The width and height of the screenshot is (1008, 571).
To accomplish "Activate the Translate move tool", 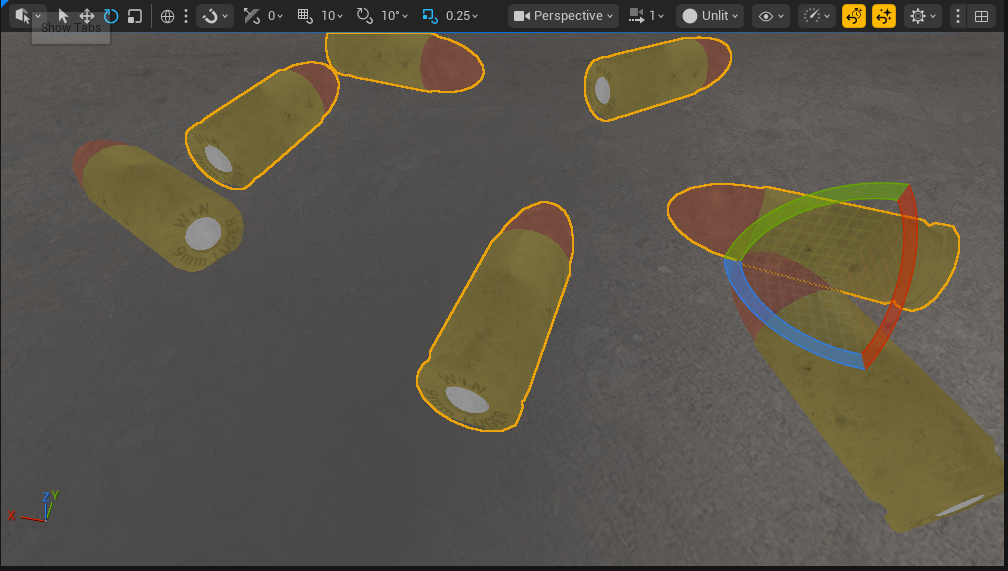I will click(x=87, y=15).
